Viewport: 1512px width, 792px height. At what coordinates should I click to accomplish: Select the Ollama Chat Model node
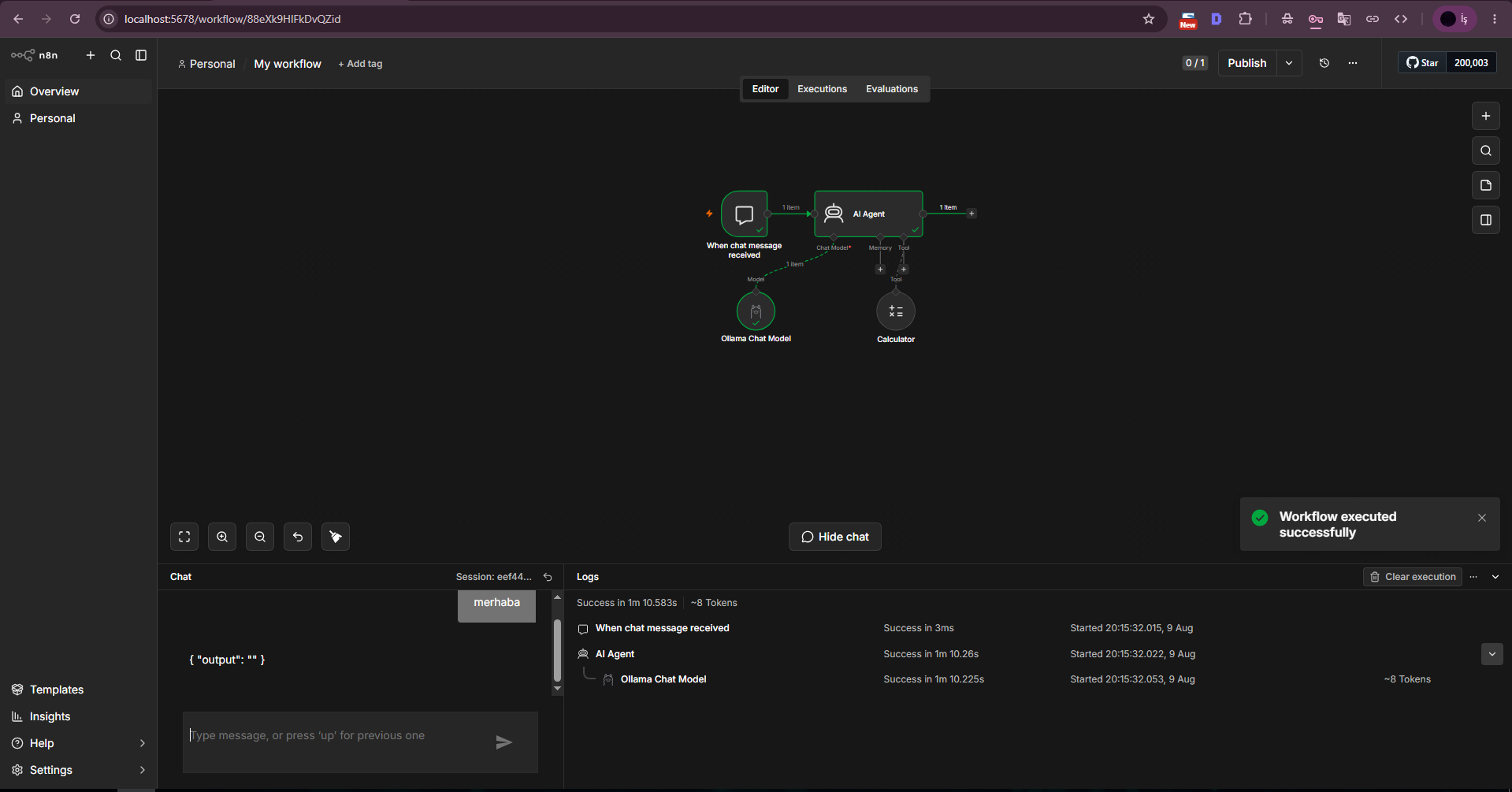756,311
